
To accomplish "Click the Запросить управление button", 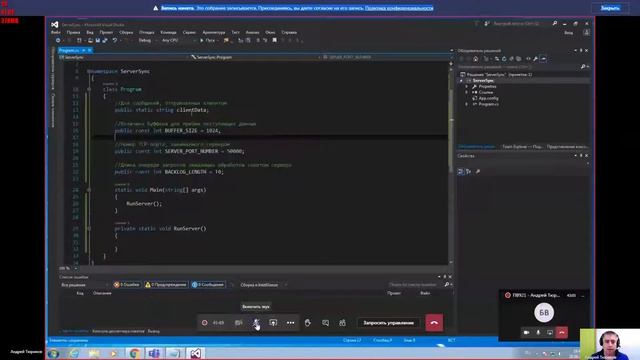I will tap(388, 323).
